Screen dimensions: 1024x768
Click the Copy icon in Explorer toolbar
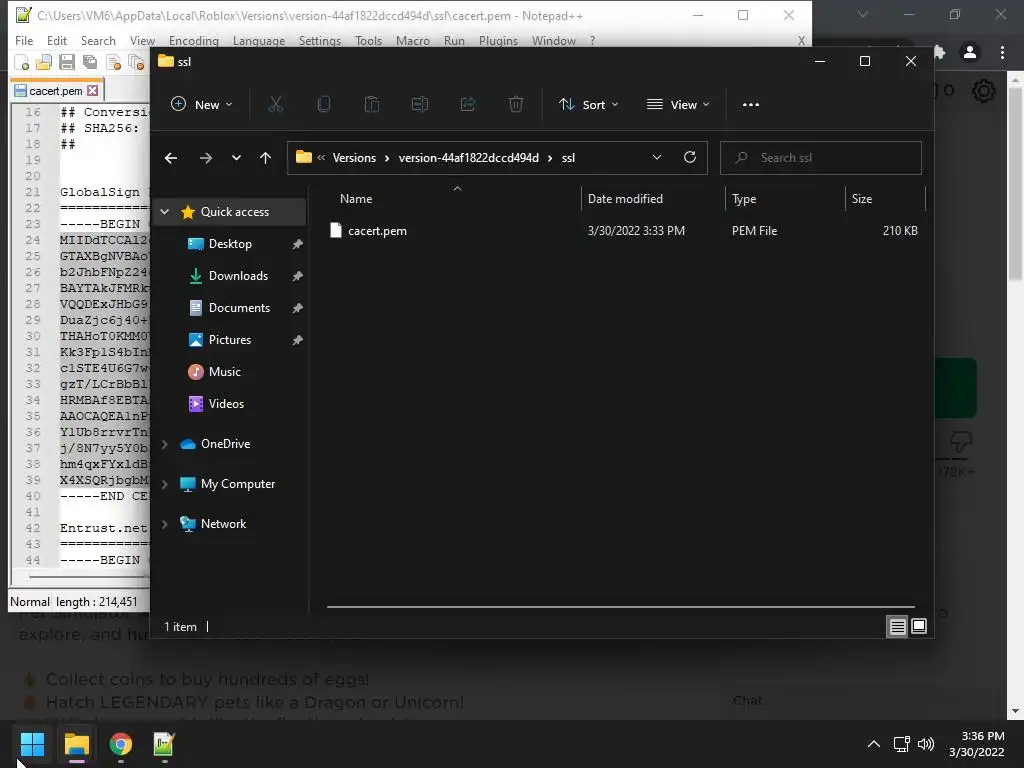(x=324, y=104)
